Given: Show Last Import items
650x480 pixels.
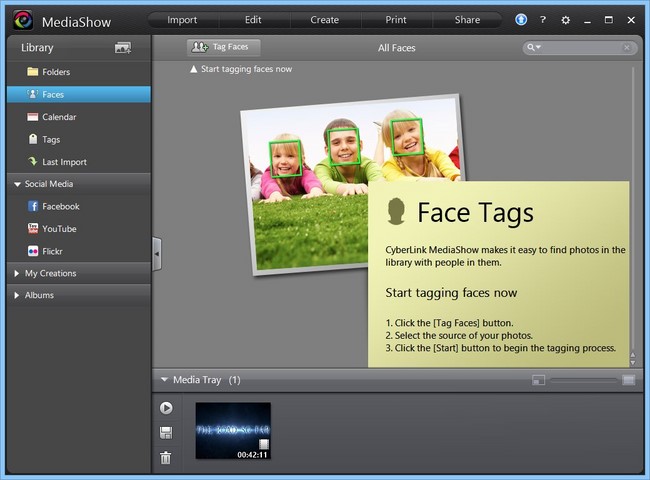Looking at the screenshot, I should [64, 162].
